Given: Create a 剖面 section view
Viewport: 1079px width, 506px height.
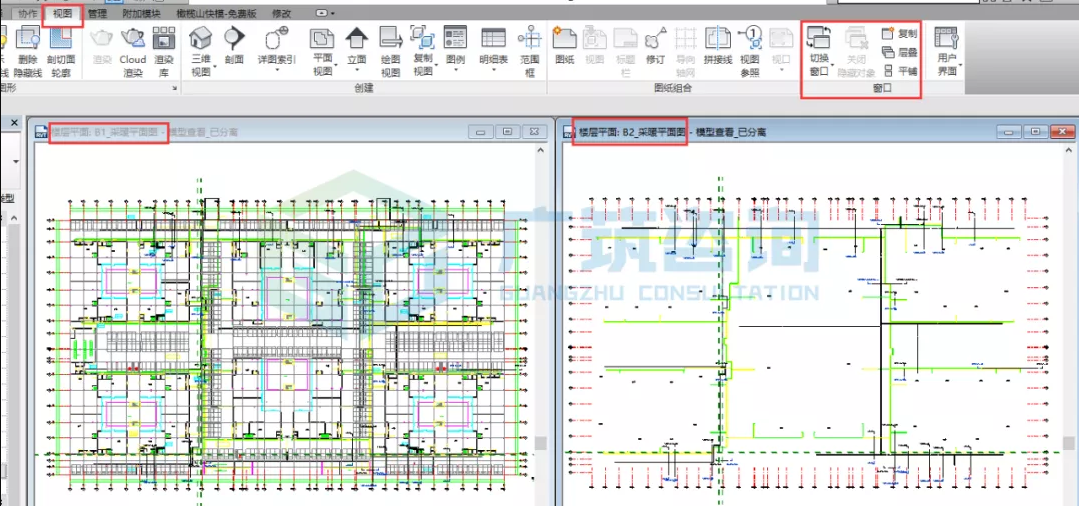Looking at the screenshot, I should pos(234,45).
